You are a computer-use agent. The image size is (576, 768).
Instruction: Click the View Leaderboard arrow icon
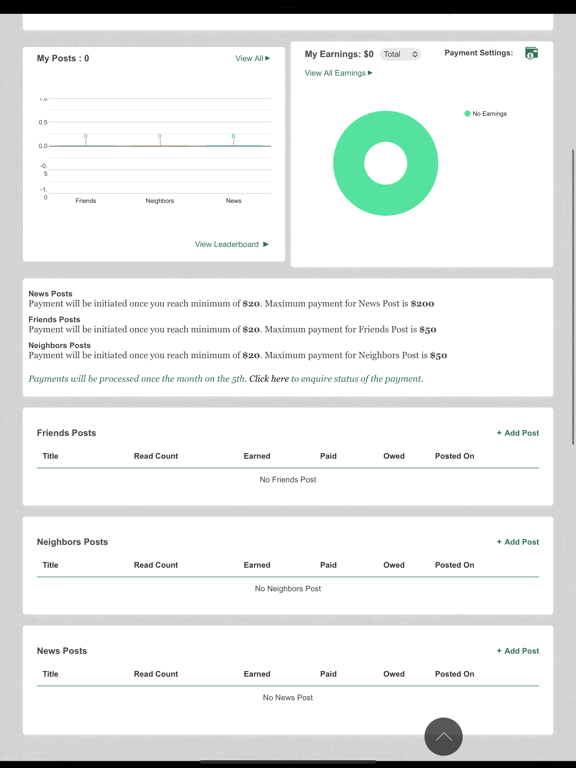pyautogui.click(x=265, y=244)
